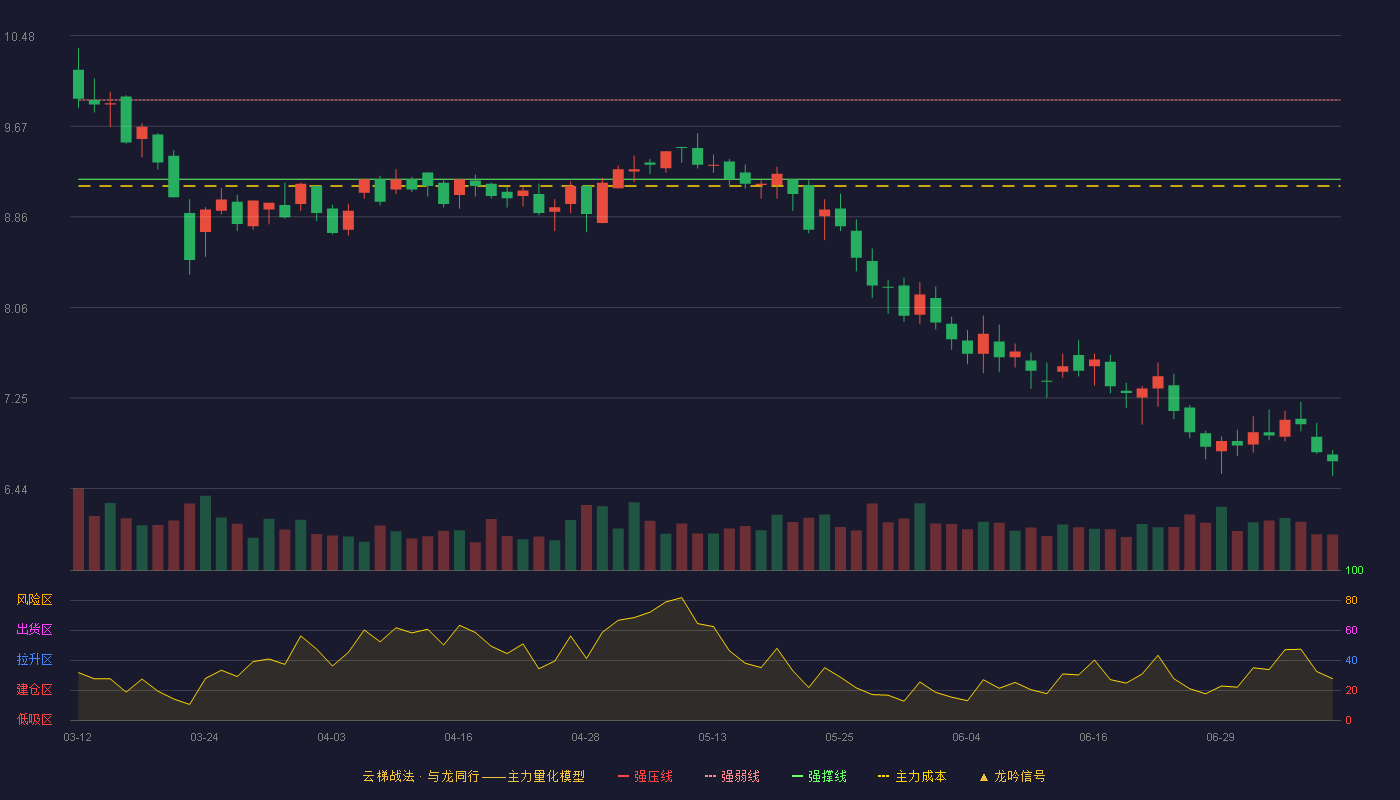Toggle the 强弱线 legend entry
The height and width of the screenshot is (800, 1400).
732,776
